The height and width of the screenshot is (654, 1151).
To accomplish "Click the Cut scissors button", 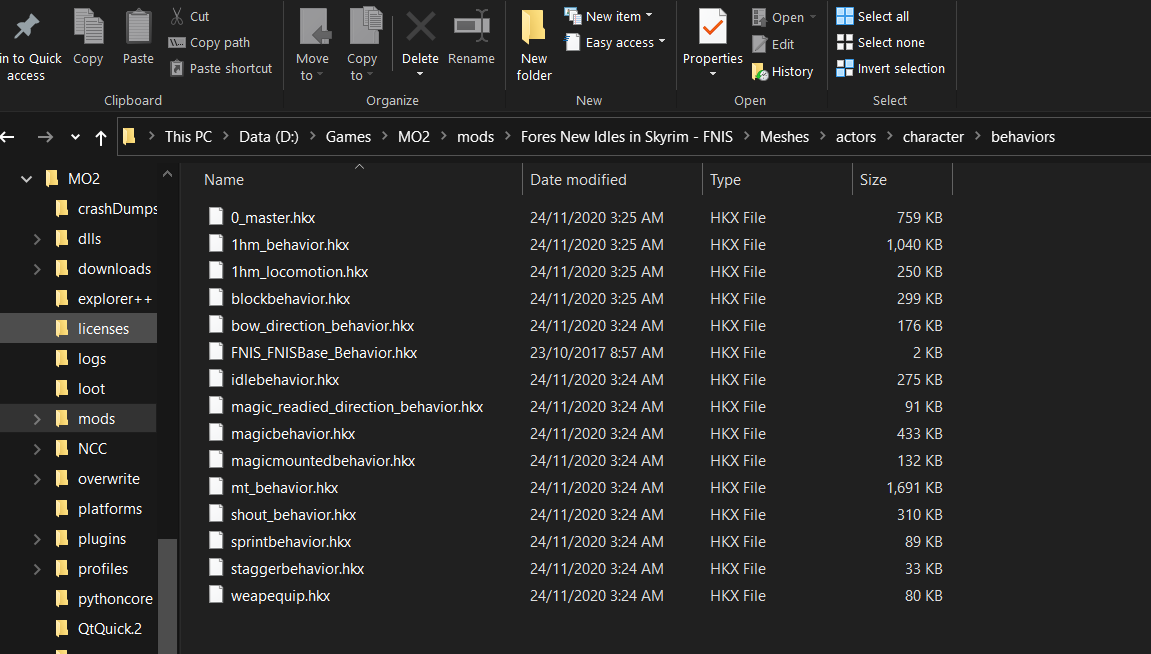I will (x=189, y=16).
